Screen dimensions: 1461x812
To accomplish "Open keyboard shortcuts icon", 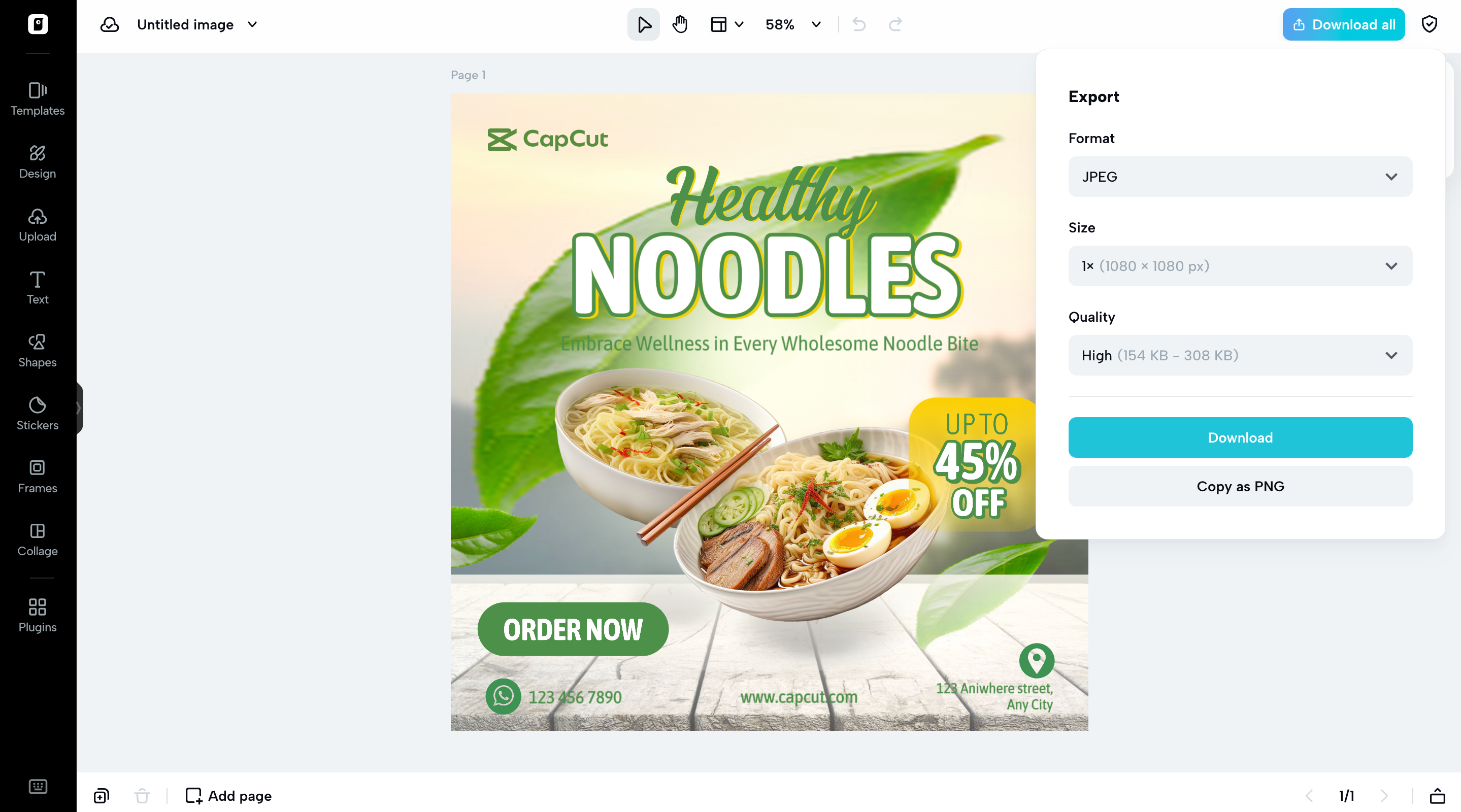I will pyautogui.click(x=38, y=787).
